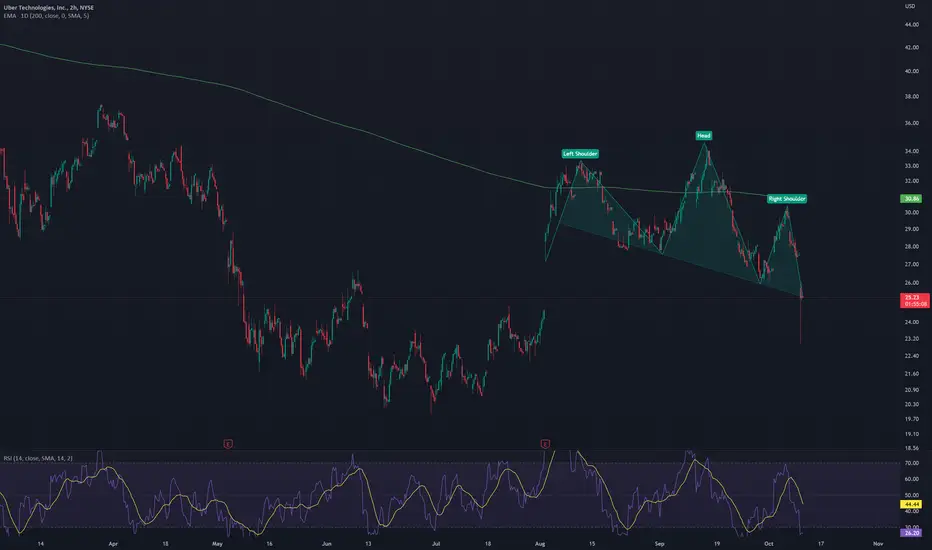Click the 60.00 RSI axis label

(911, 479)
